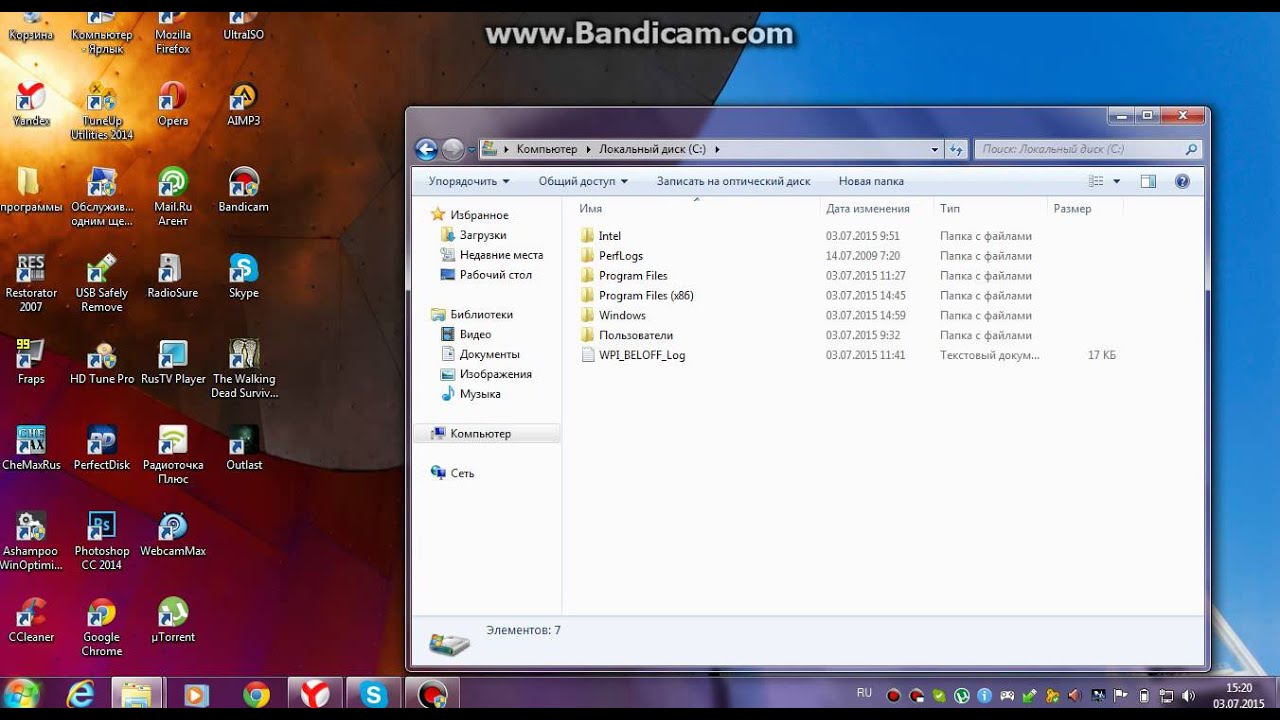Expand the Компьютер breadcrumb arrow

coord(588,149)
